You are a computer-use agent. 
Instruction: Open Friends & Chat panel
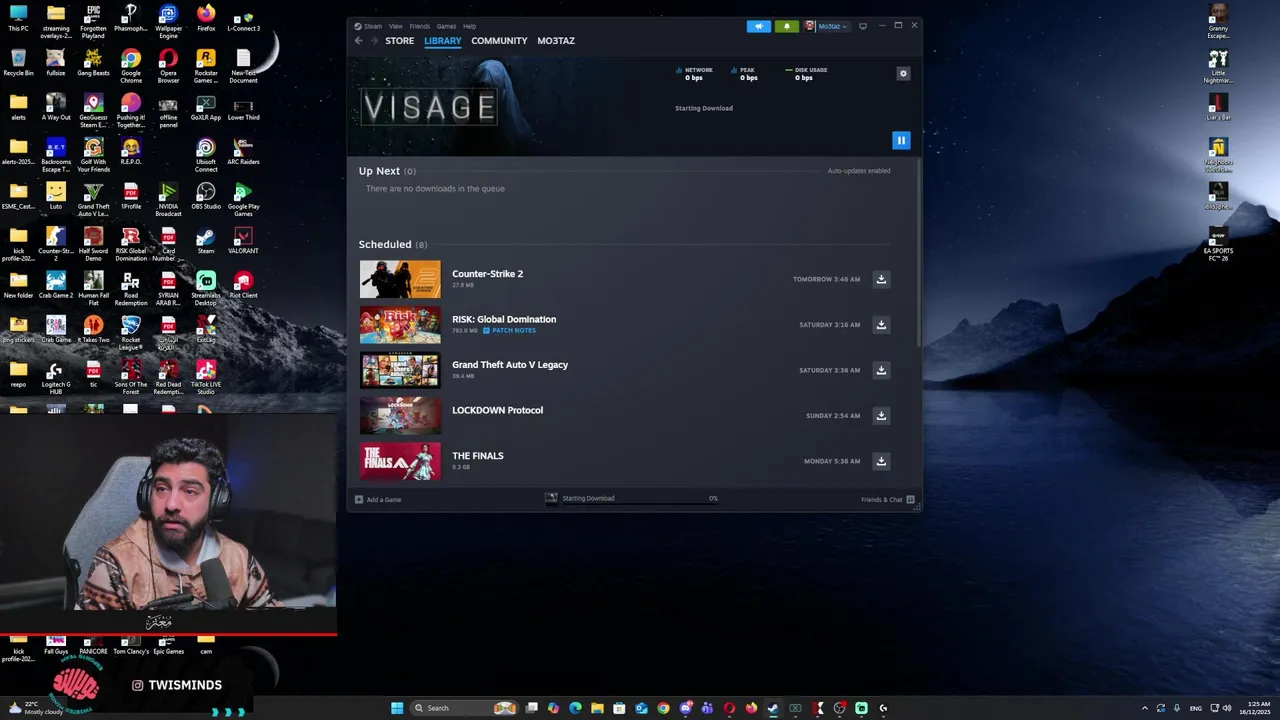(x=887, y=499)
